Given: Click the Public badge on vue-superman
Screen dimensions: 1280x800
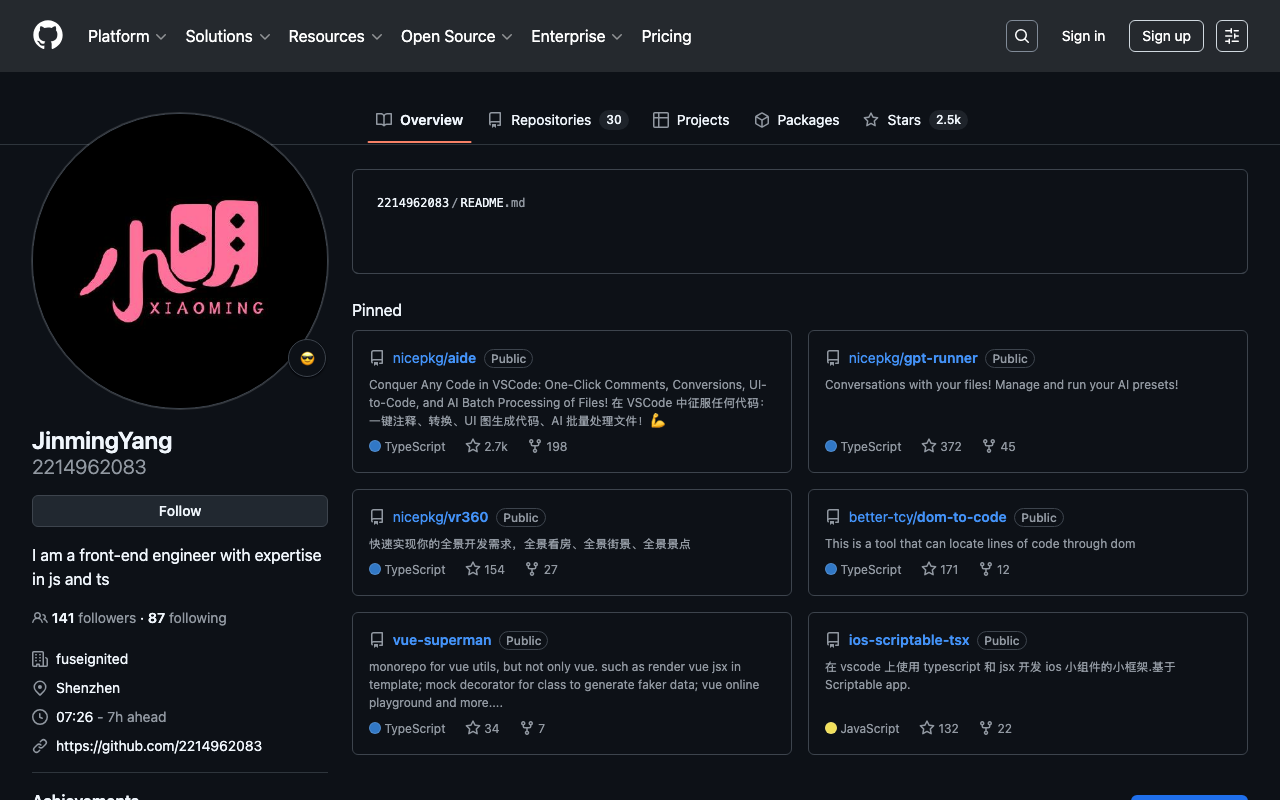Looking at the screenshot, I should coord(524,641).
